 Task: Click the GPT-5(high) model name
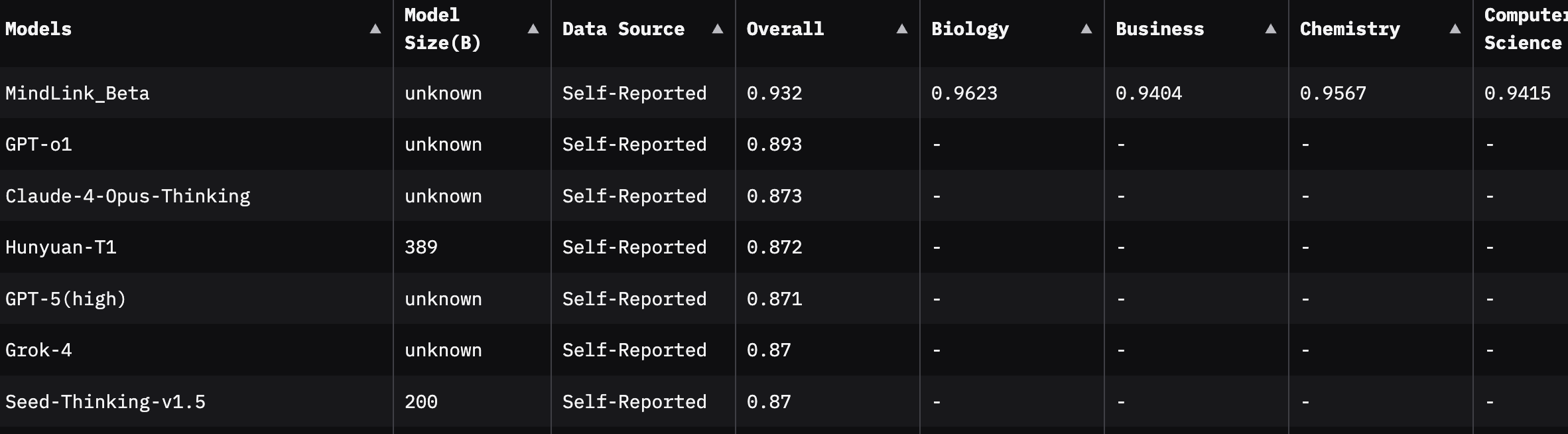tap(66, 299)
